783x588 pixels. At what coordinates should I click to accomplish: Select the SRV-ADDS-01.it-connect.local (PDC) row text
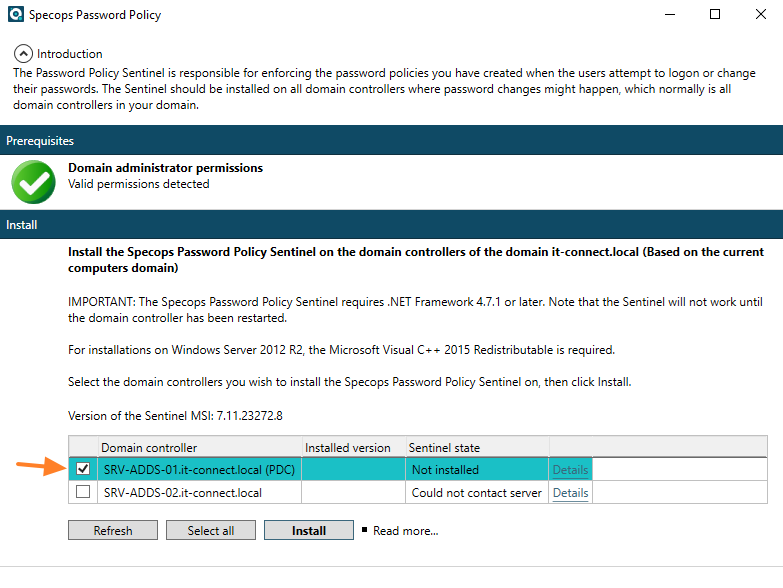[199, 470]
